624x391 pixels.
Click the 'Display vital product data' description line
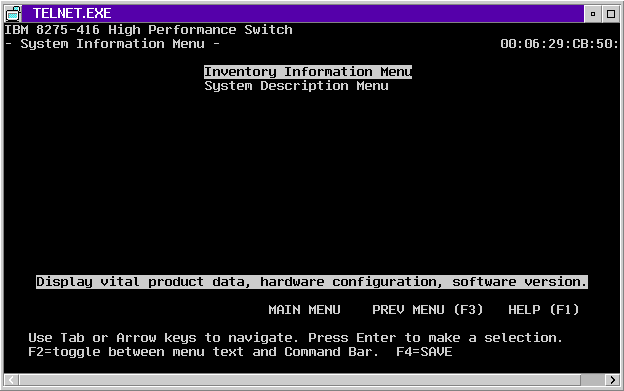tap(312, 282)
